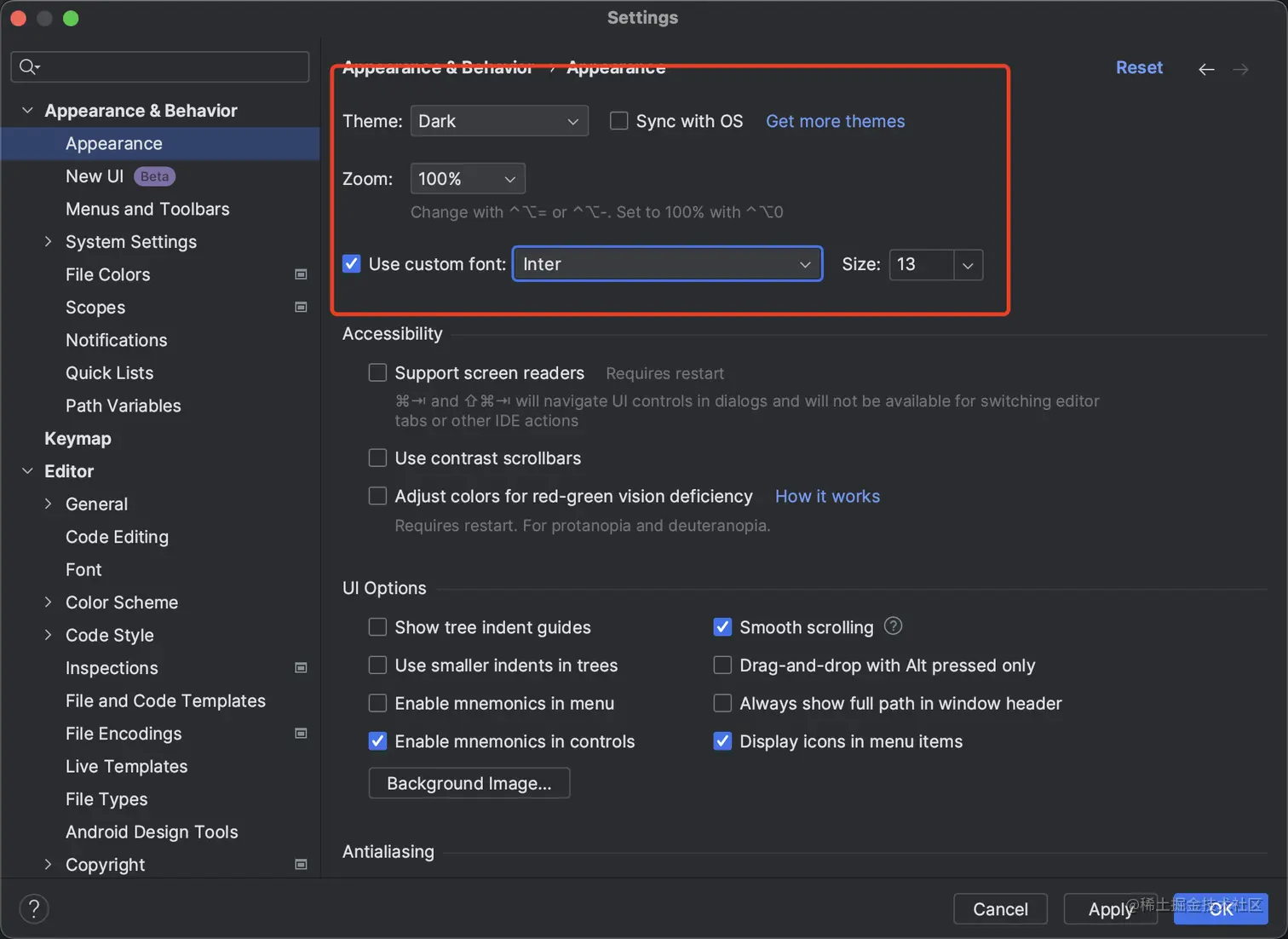This screenshot has width=1288, height=939.
Task: Expand the System Settings node
Action: (x=49, y=242)
